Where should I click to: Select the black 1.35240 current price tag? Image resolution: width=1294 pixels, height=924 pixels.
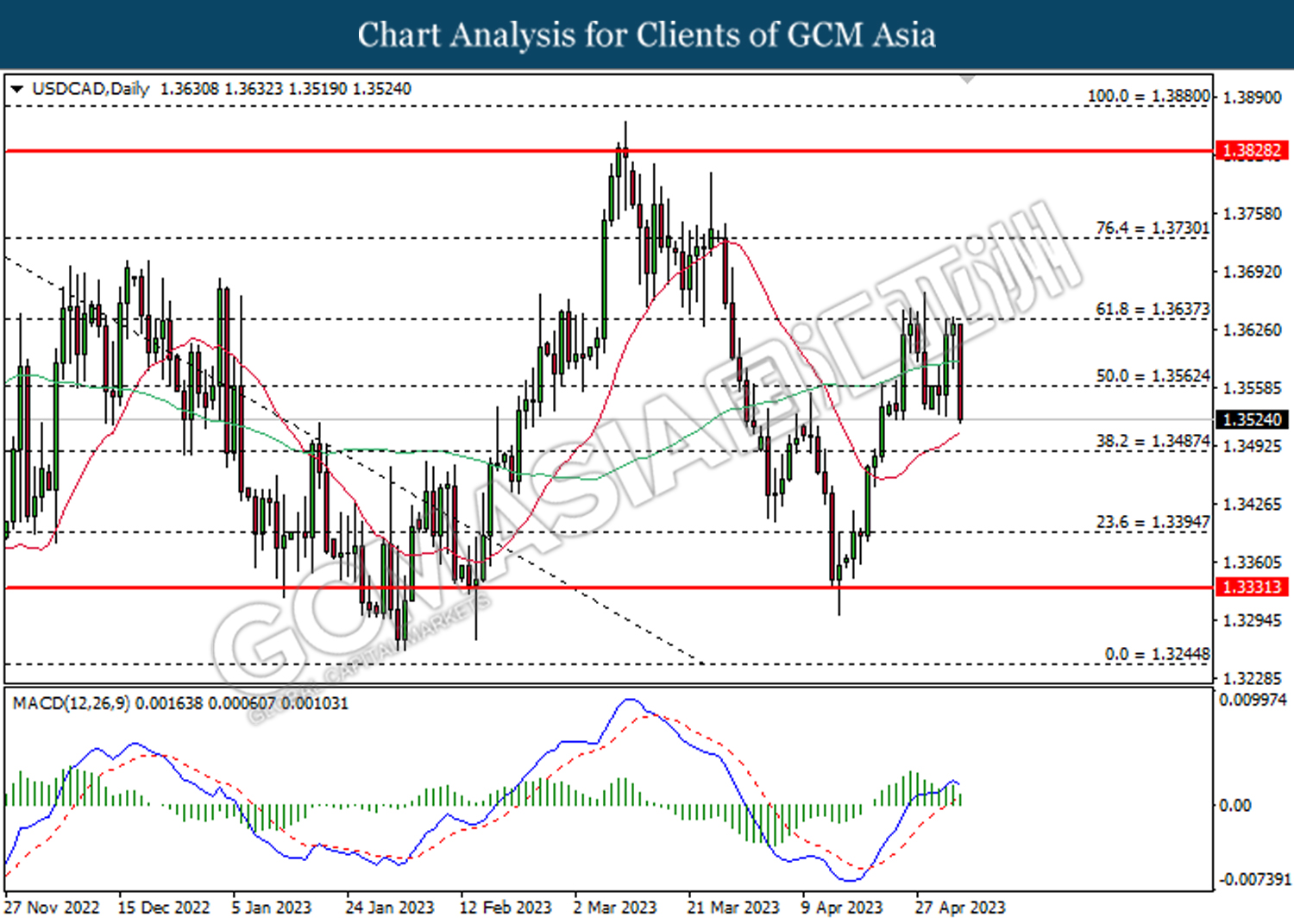click(x=1252, y=420)
